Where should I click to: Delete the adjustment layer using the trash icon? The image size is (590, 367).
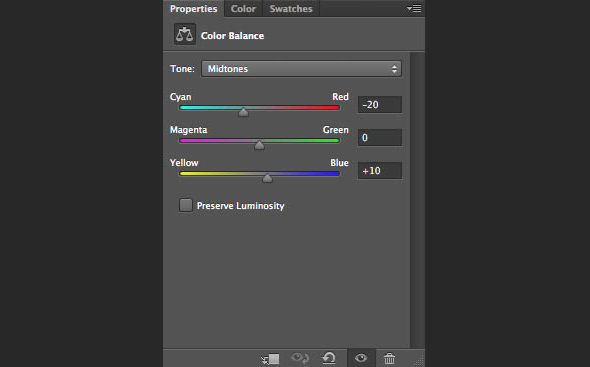(x=389, y=358)
